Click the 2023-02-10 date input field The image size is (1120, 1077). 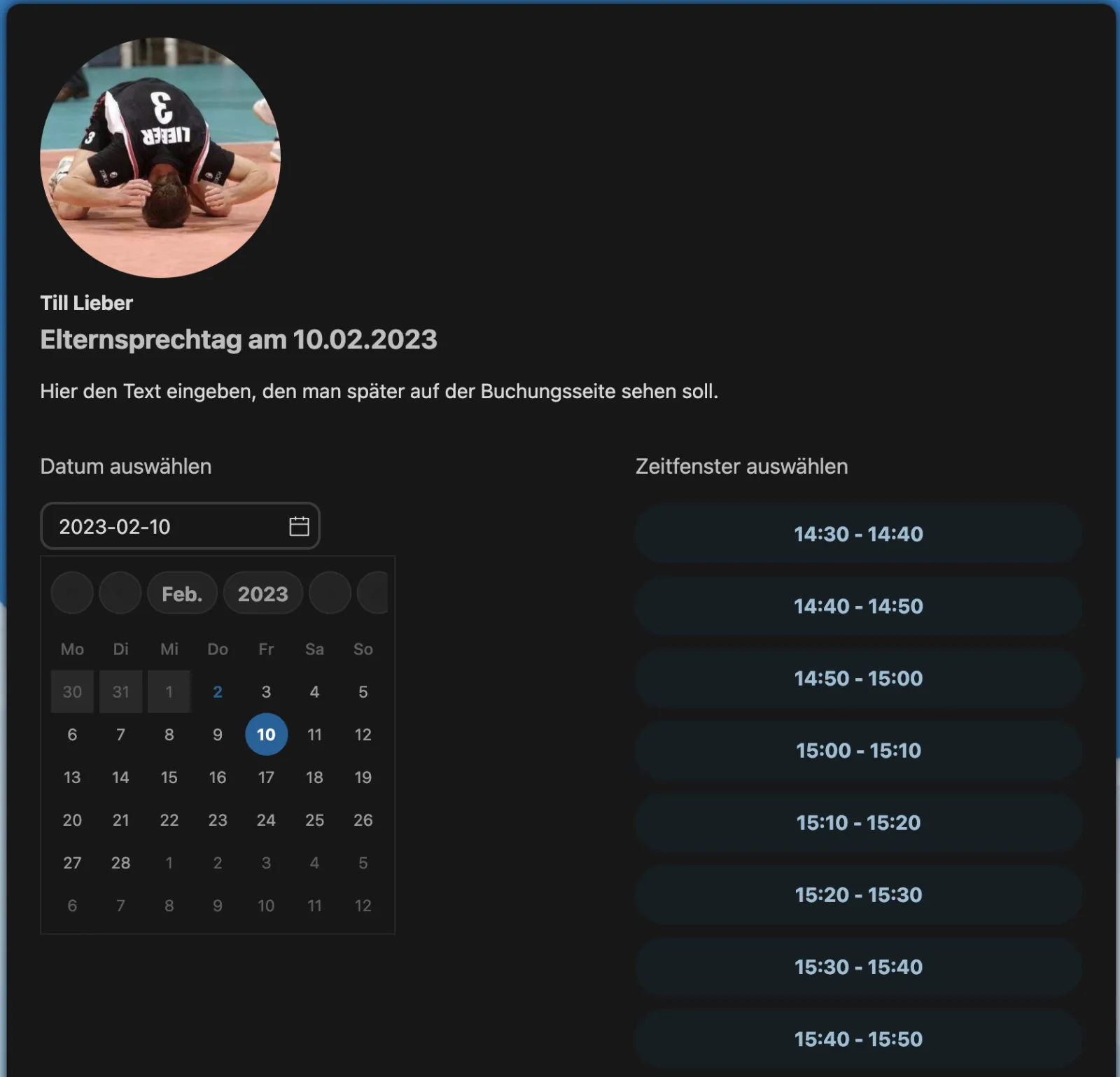click(180, 526)
